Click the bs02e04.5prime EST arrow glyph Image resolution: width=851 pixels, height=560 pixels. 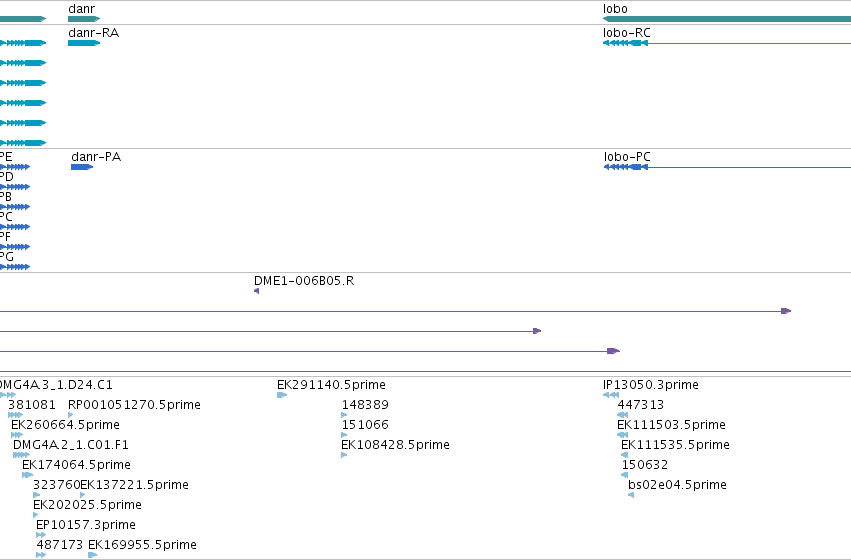click(x=631, y=495)
